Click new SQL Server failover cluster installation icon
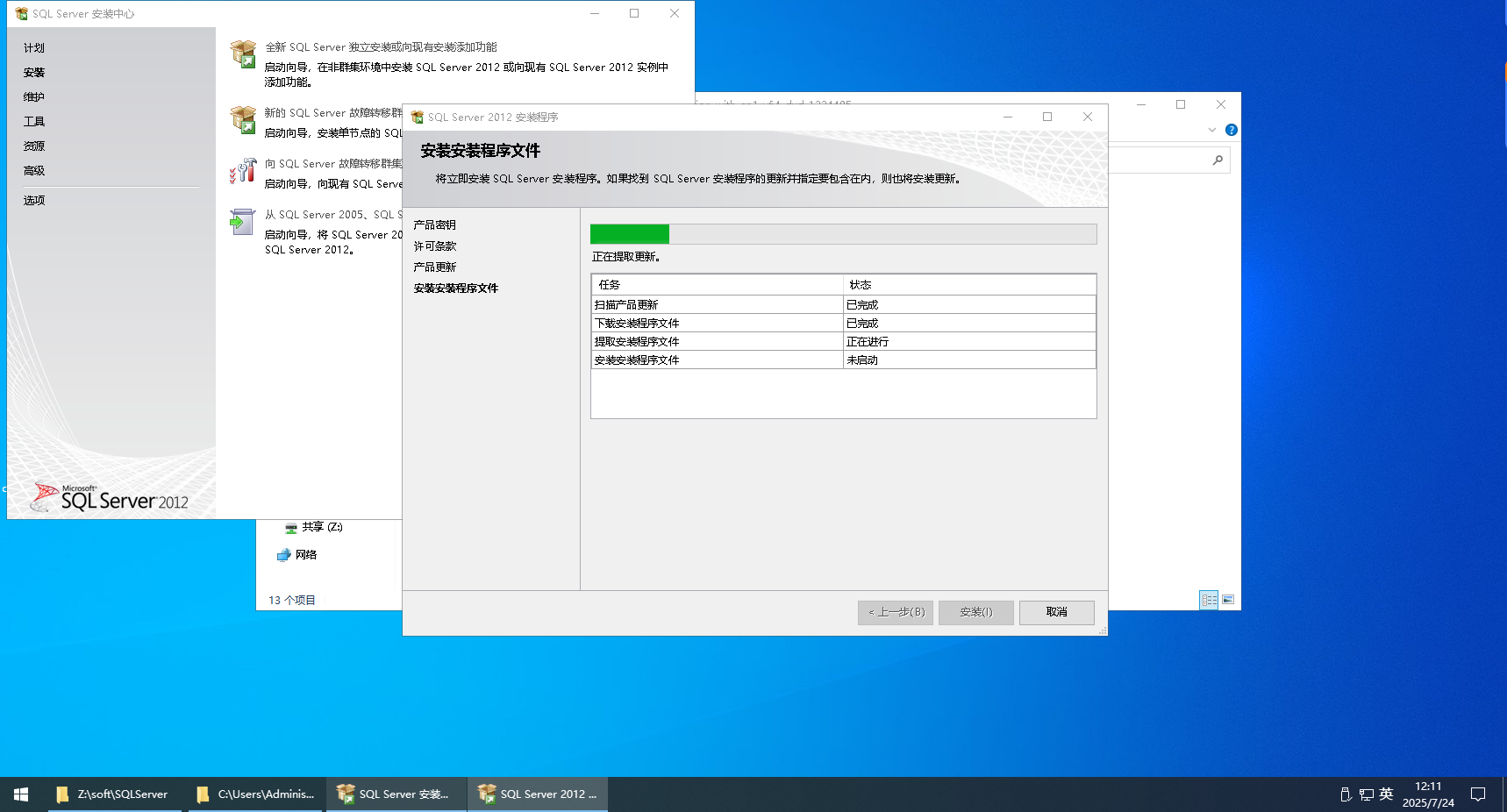 pyautogui.click(x=243, y=119)
